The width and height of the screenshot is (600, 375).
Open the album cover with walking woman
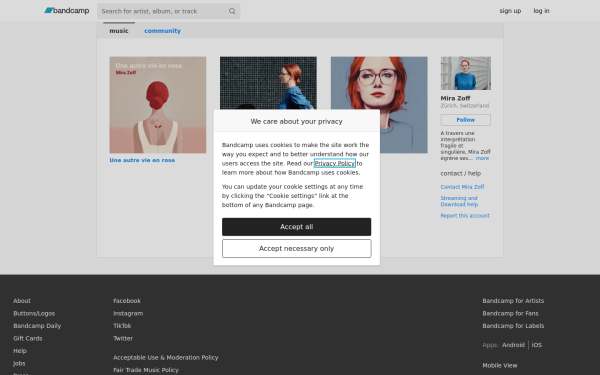268,83
